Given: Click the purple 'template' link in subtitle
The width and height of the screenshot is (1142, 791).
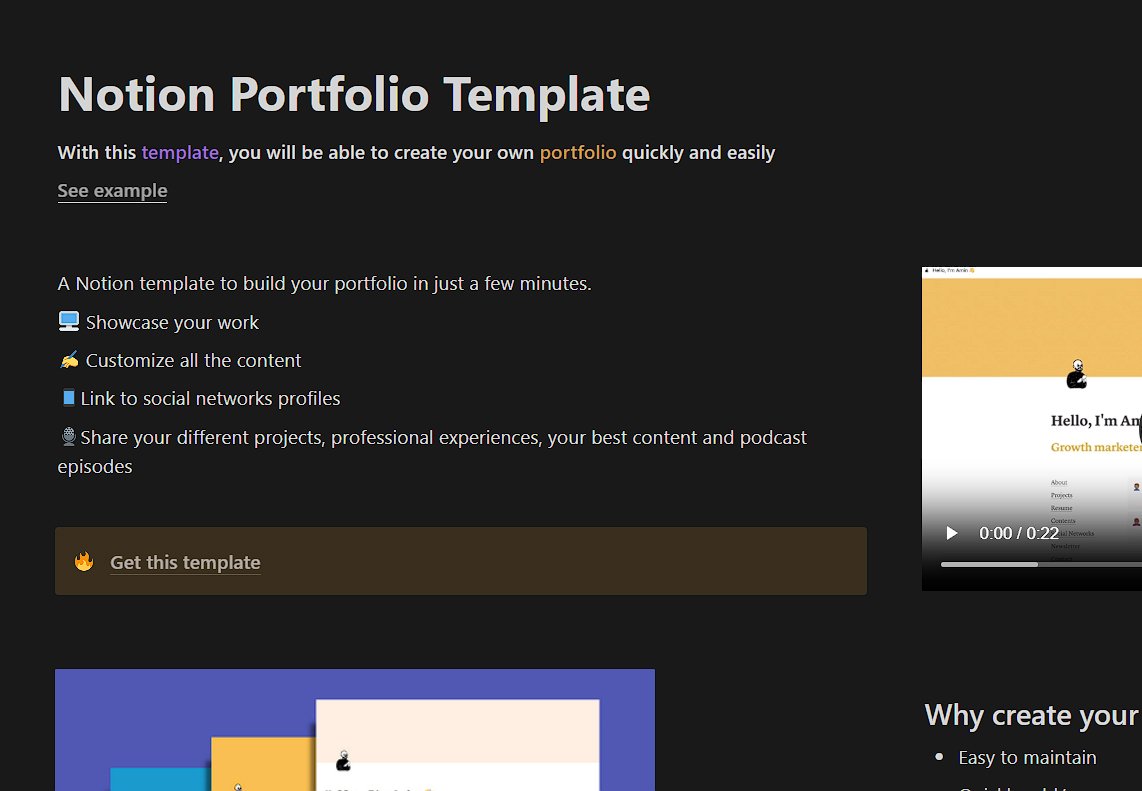Looking at the screenshot, I should coord(180,153).
